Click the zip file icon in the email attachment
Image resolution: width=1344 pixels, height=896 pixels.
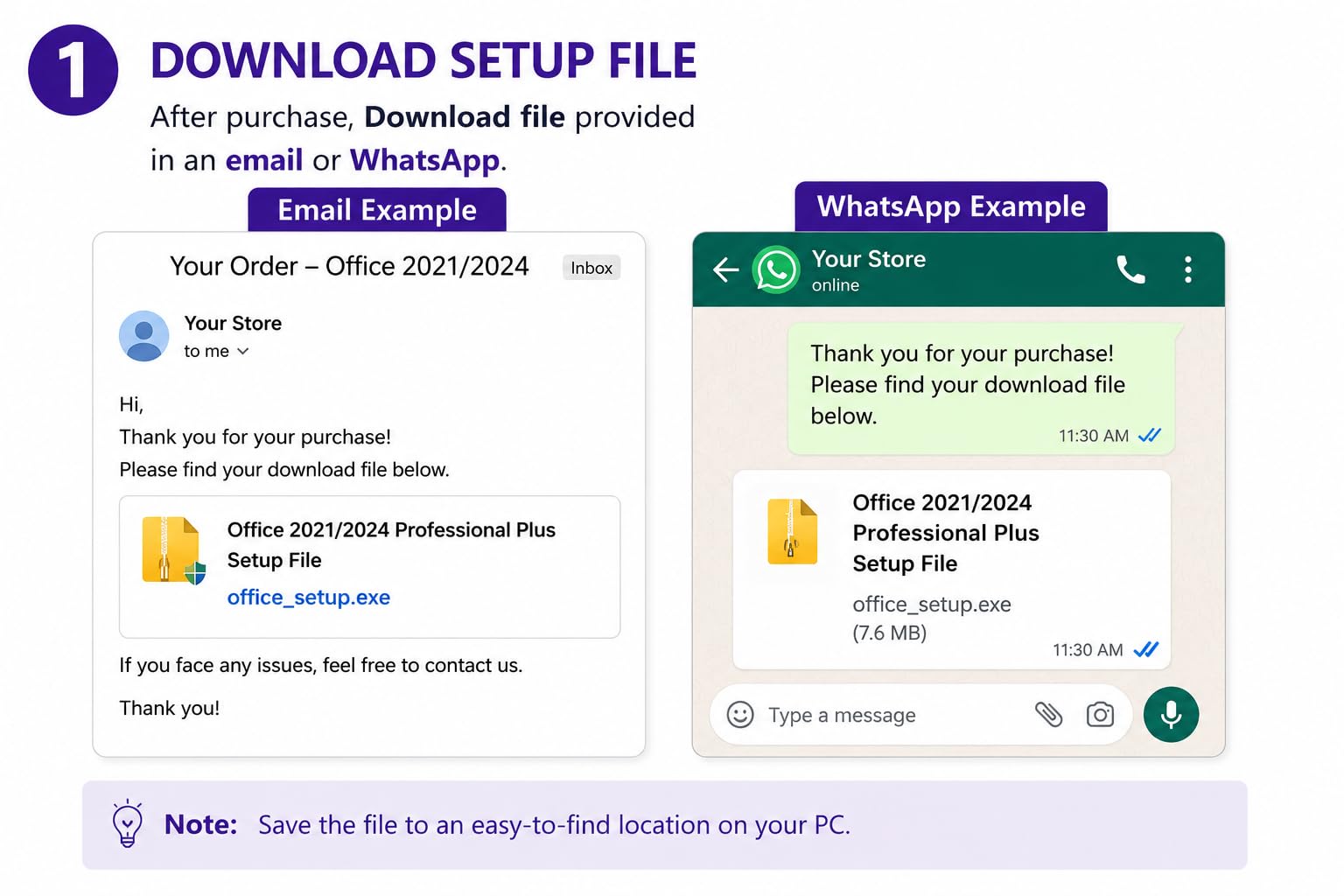[x=173, y=550]
